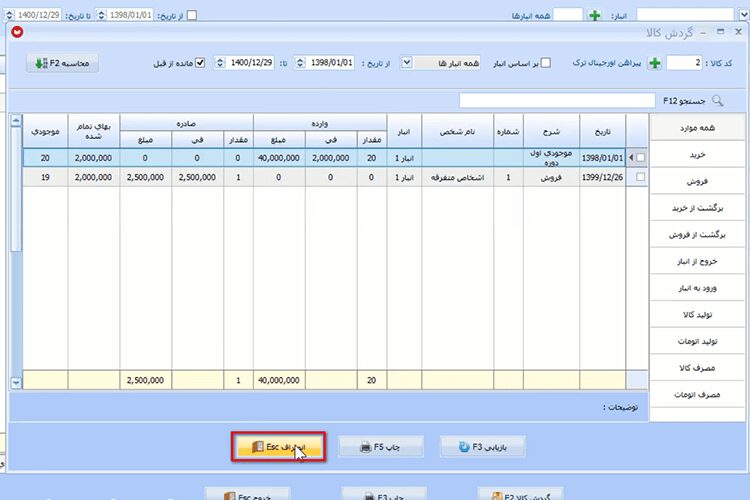Image resolution: width=750 pixels, height=500 pixels.
Task: Select خروج از انبار filter
Action: [x=697, y=261]
